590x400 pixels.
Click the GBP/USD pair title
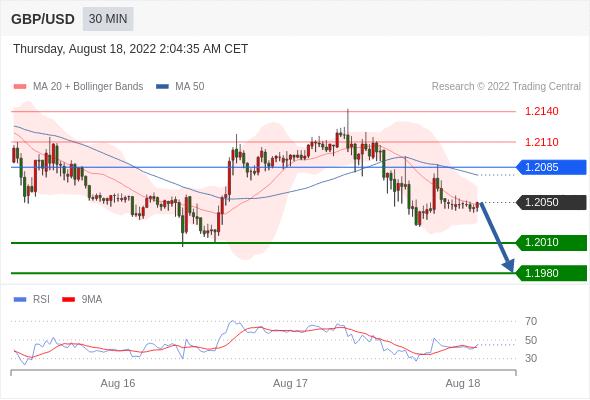pyautogui.click(x=43, y=19)
